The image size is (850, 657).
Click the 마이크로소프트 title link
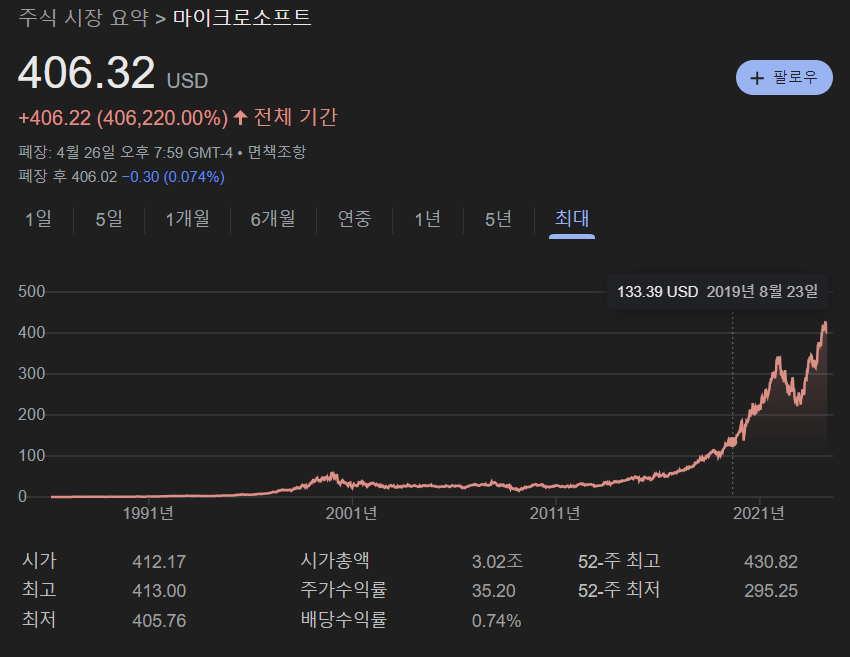click(x=240, y=17)
